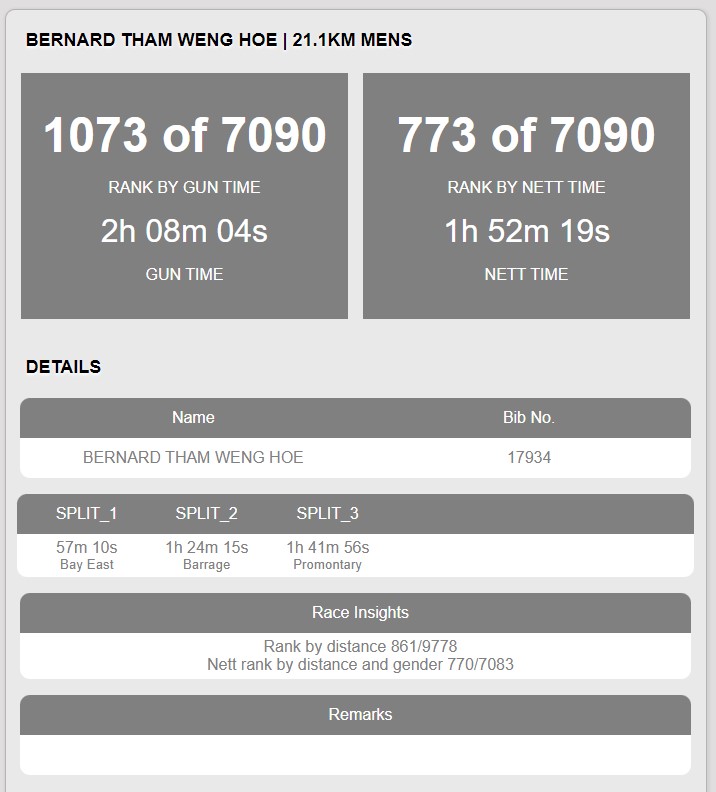The image size is (716, 792).
Task: Click the Bib No. column header
Action: (529, 417)
